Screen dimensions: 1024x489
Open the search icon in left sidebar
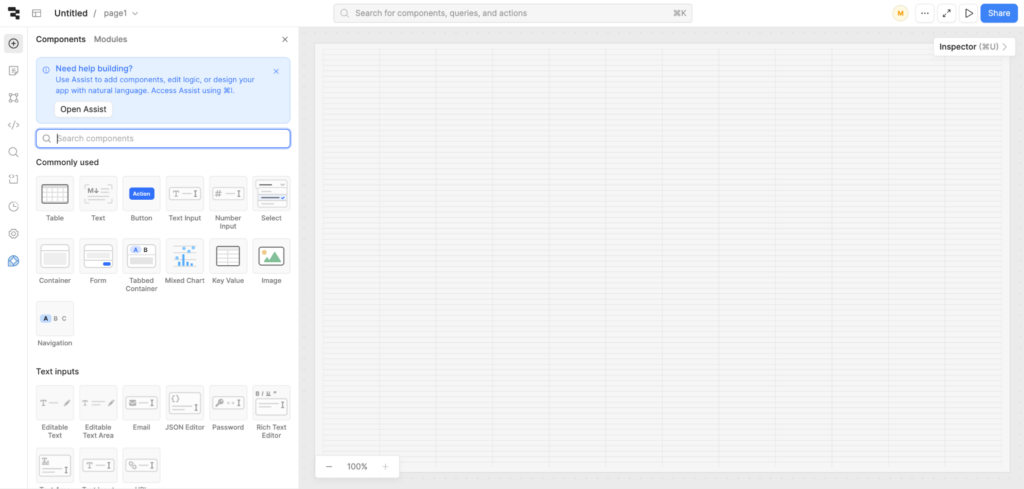(13, 152)
